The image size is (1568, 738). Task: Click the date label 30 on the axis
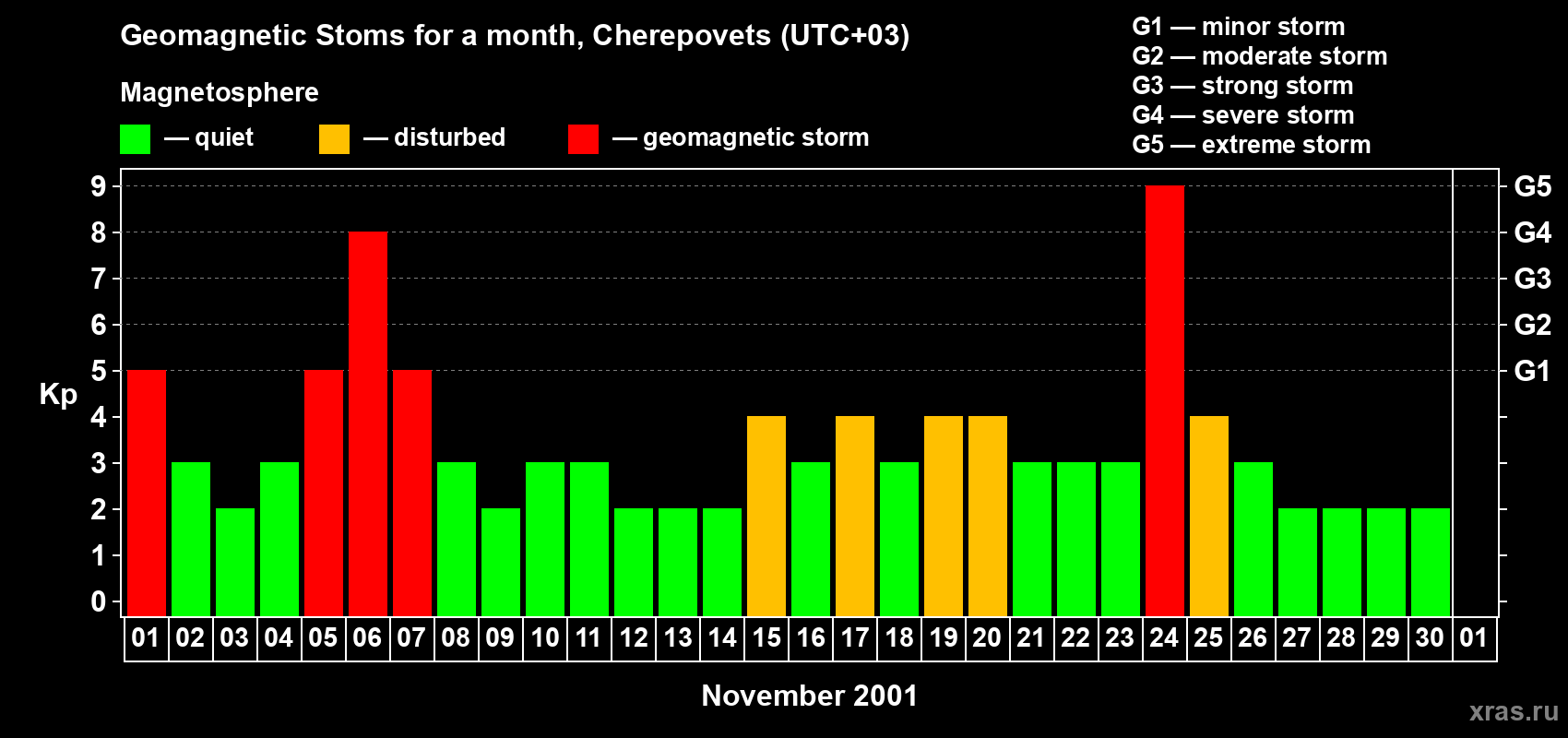1430,638
